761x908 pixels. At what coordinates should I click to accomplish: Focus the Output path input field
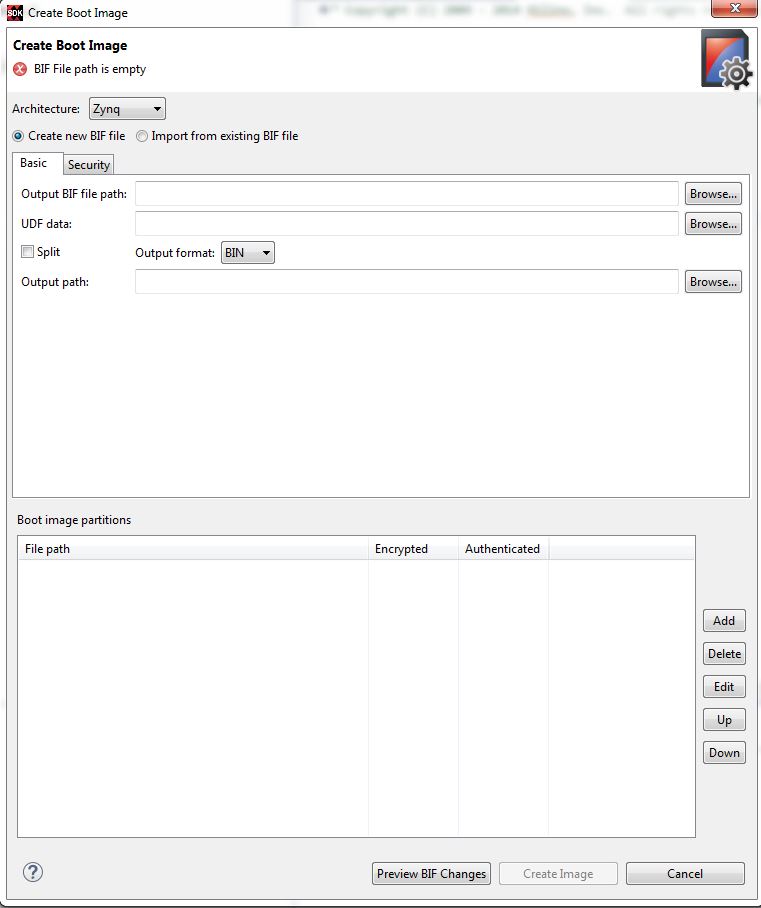coord(407,281)
